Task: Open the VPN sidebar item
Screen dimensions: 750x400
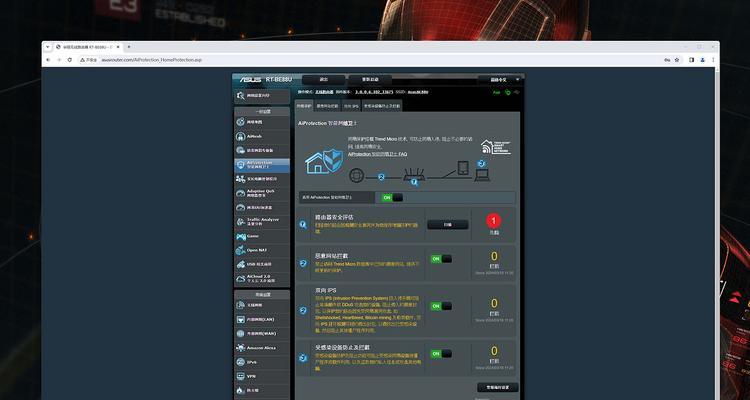Action: pyautogui.click(x=262, y=377)
